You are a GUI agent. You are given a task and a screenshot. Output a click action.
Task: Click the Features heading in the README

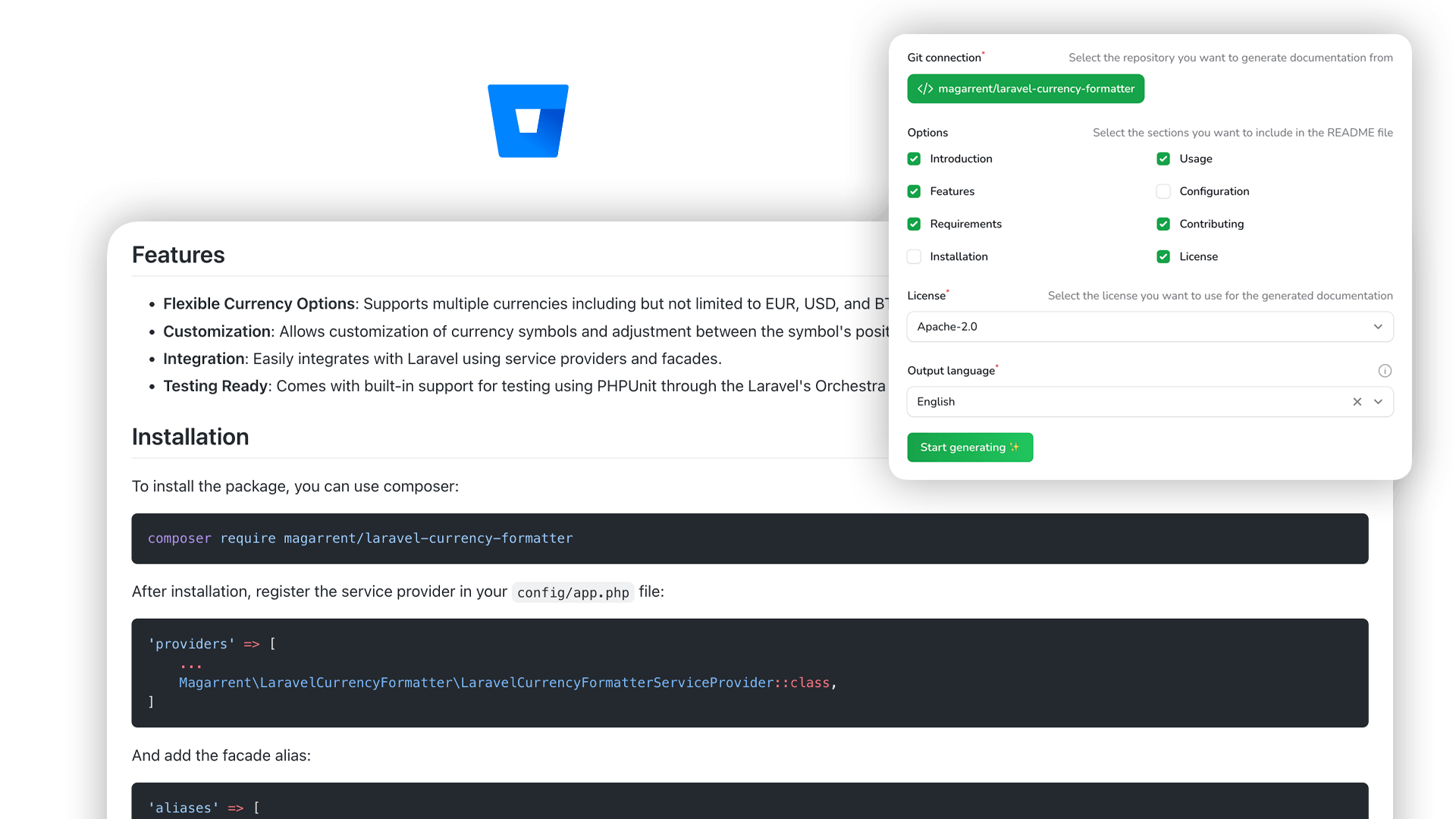pos(178,255)
